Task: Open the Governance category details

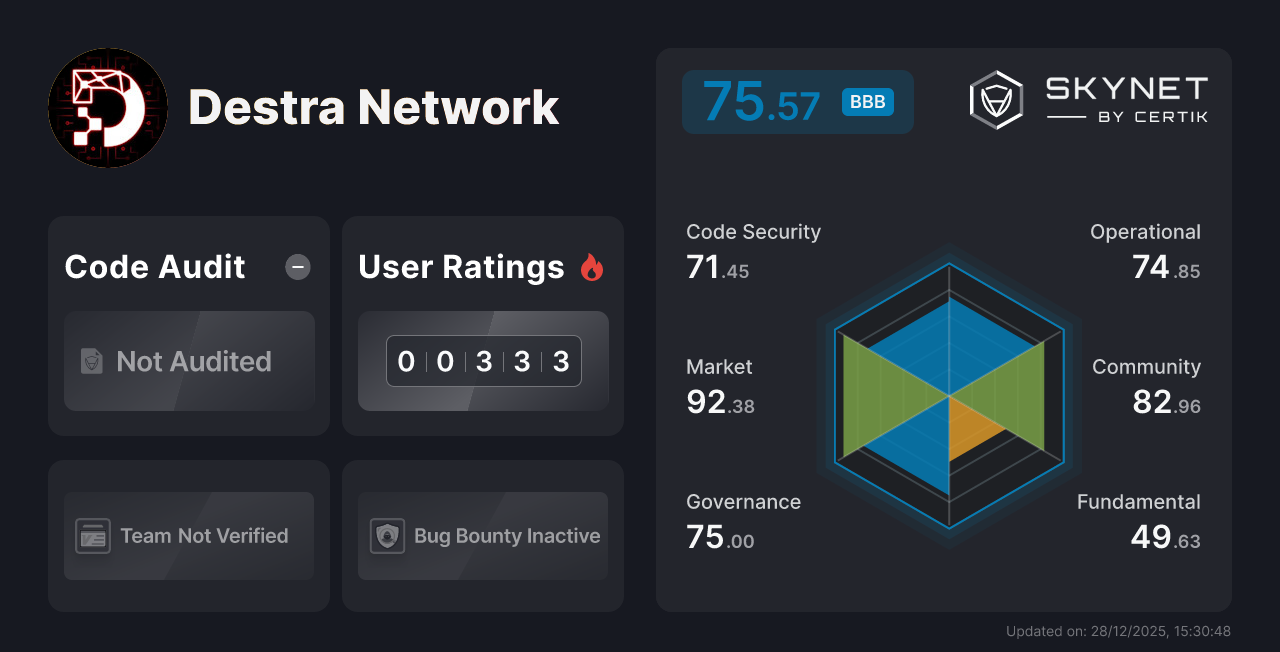Action: (x=743, y=518)
